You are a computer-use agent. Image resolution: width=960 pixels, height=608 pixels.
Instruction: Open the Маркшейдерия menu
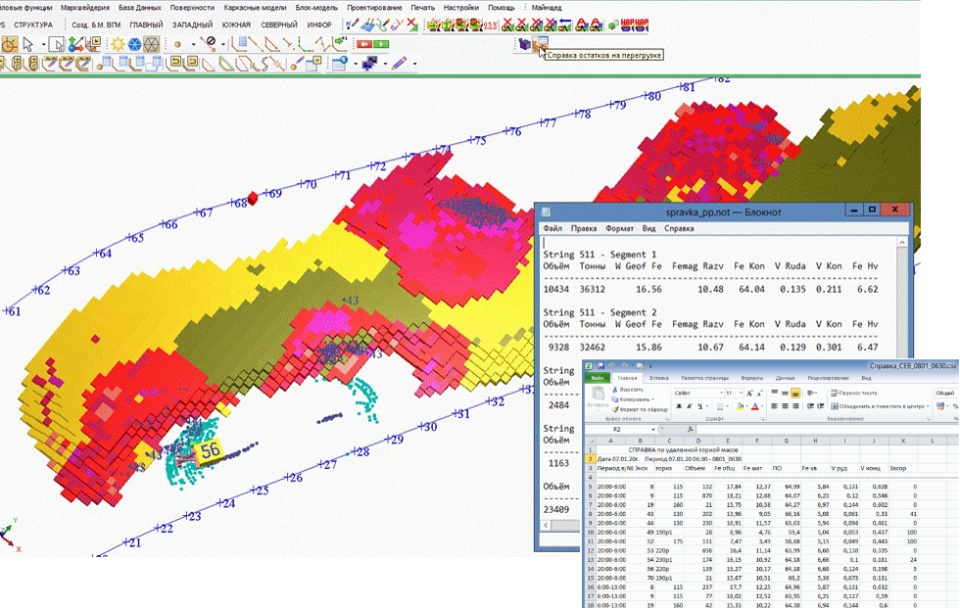point(85,8)
